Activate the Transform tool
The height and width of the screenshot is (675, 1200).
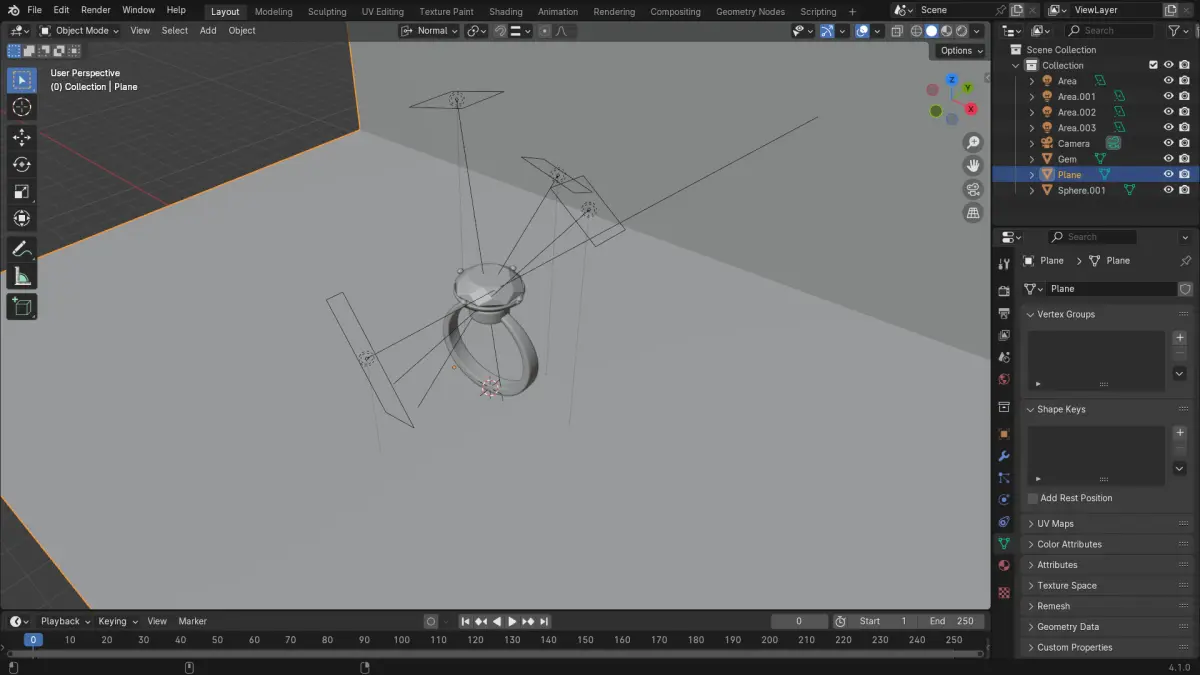point(22,218)
